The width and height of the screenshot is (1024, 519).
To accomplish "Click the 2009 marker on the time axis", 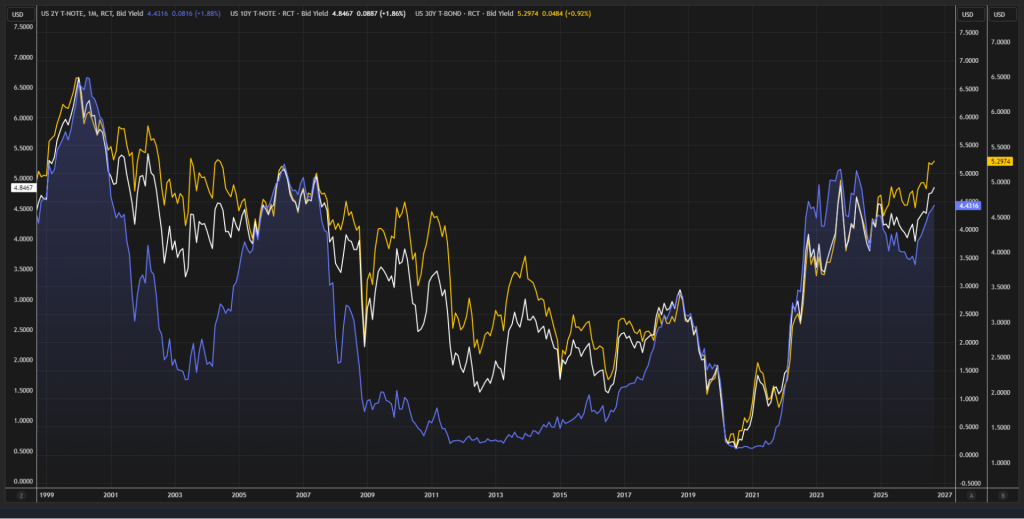I will click(x=367, y=495).
